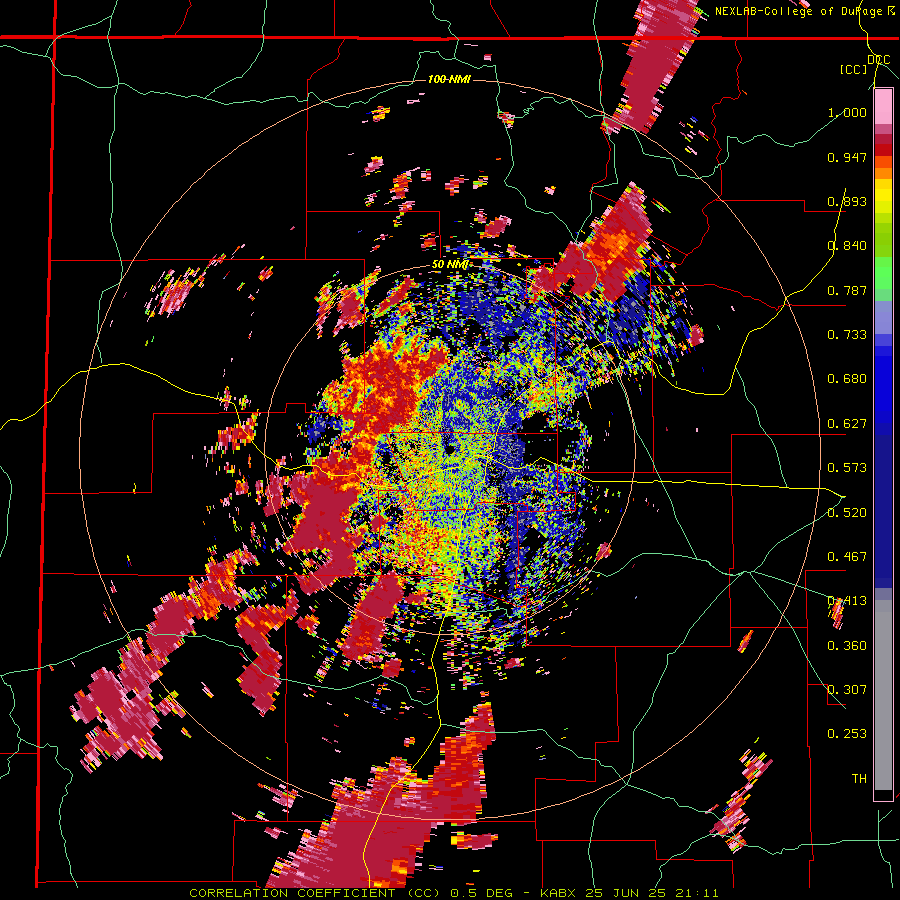Click the 0.467 legend value
The image size is (900, 900).
(847, 557)
